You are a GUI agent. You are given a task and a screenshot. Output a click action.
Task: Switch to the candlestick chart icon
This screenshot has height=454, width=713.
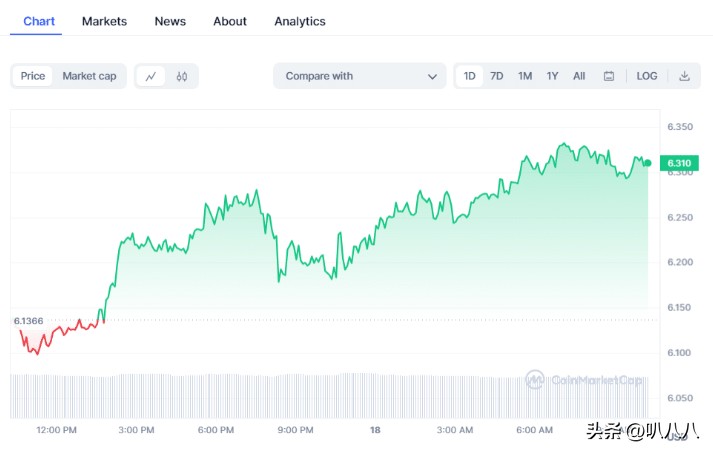point(181,76)
